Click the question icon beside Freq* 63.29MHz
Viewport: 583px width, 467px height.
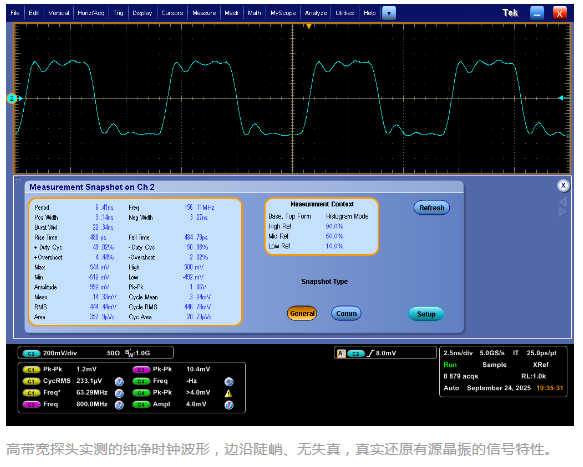tap(119, 393)
